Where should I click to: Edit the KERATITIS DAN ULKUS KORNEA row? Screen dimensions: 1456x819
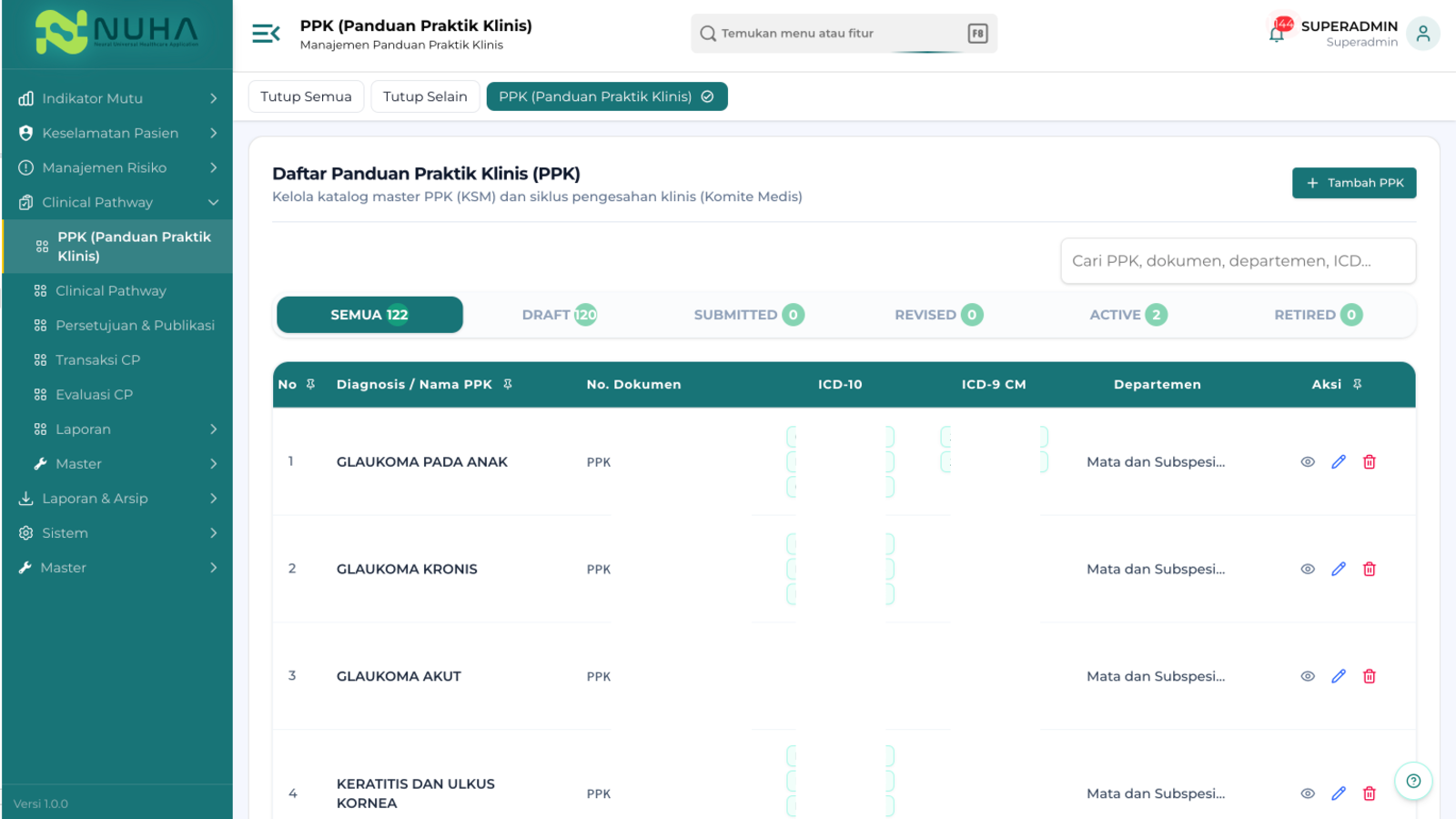pos(1339,794)
